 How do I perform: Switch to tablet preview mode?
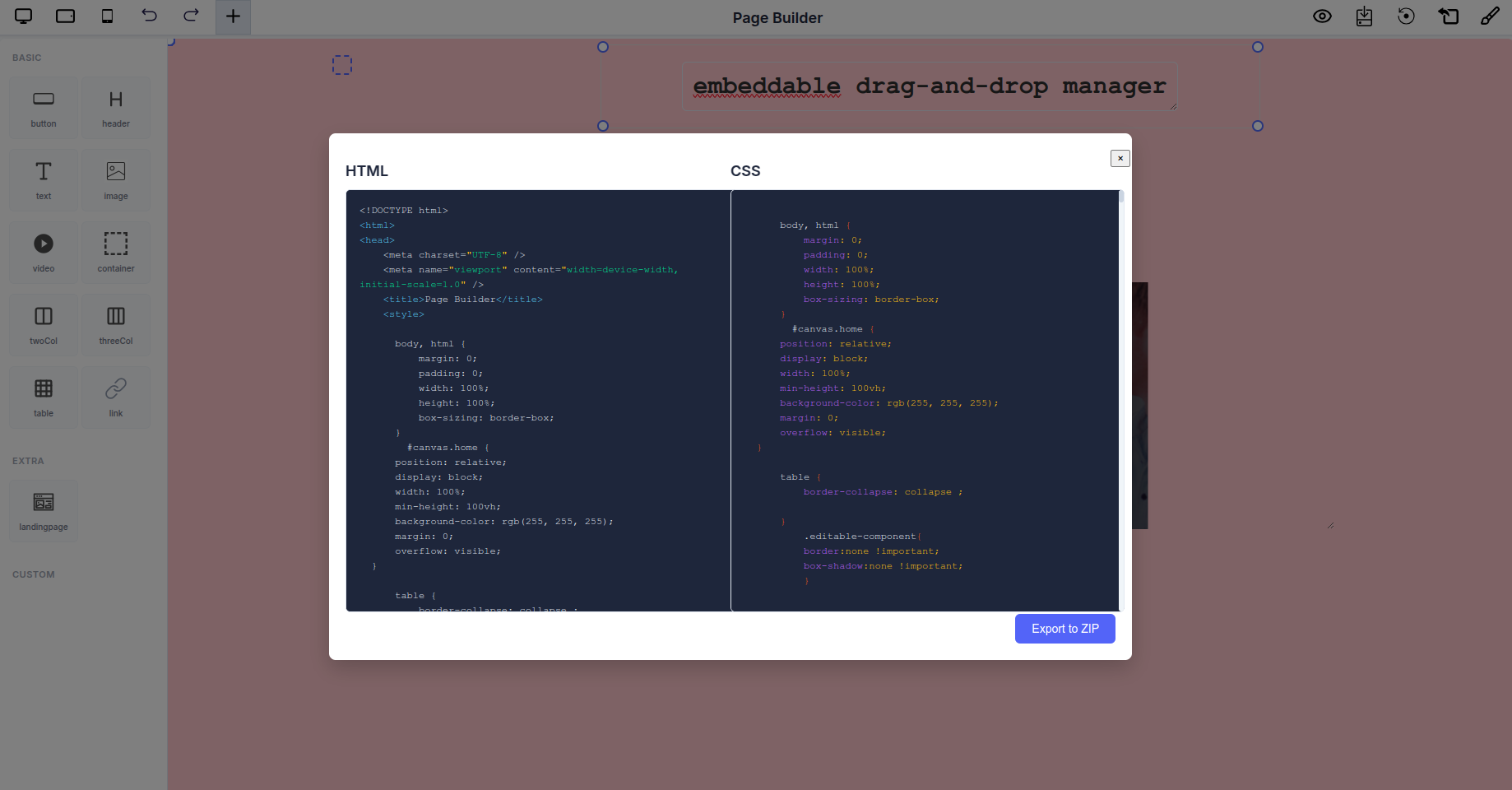click(x=65, y=16)
